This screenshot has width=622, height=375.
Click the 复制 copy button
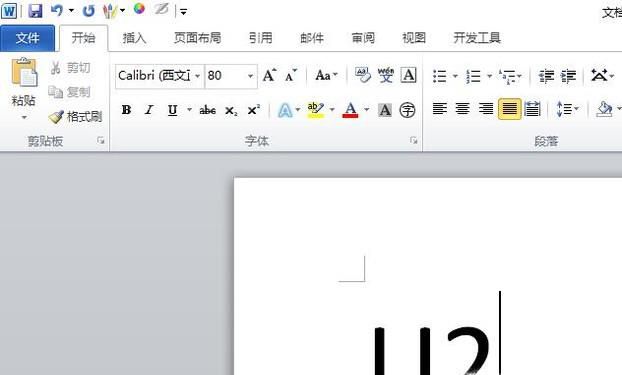pos(70,92)
